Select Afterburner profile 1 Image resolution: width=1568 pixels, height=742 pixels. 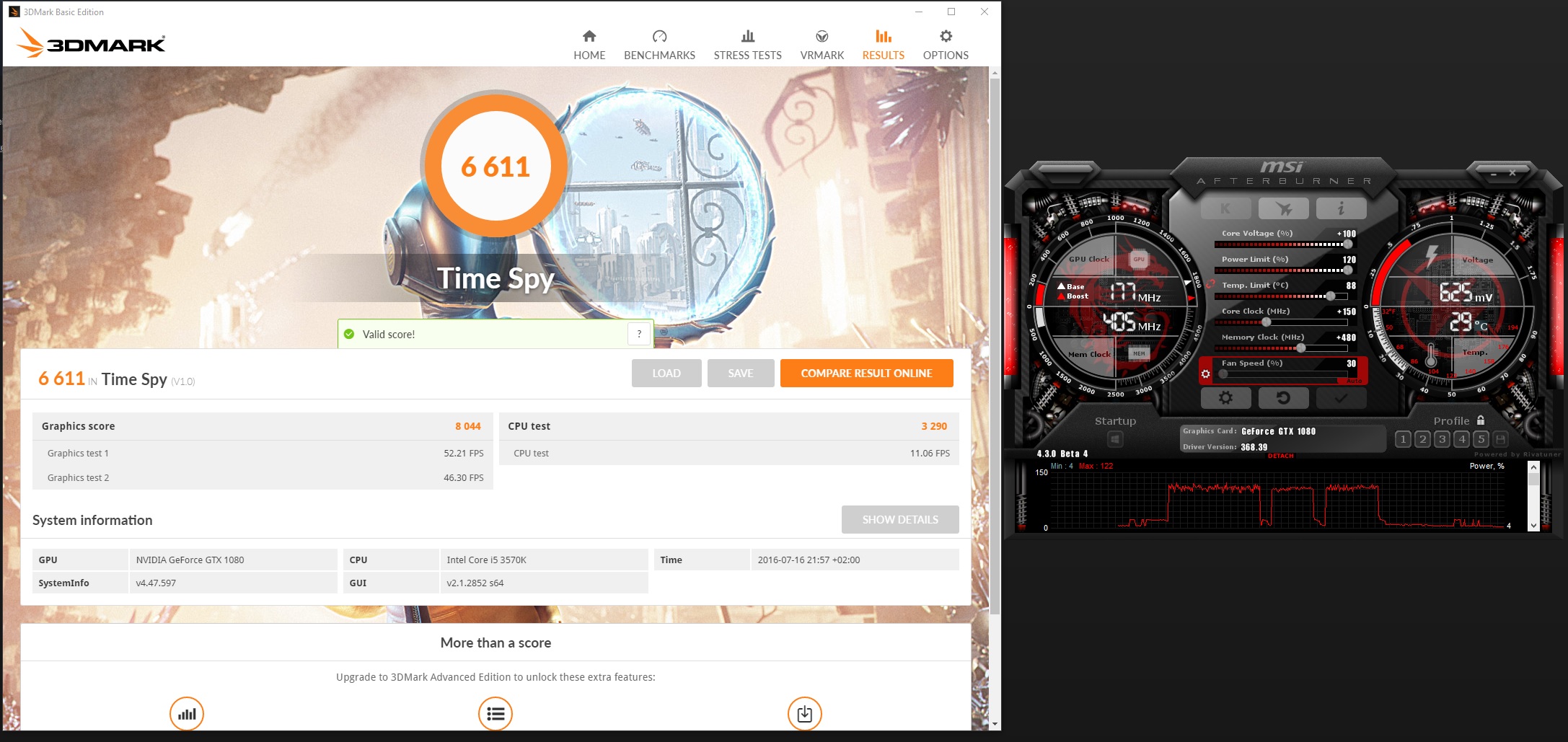pos(1403,438)
